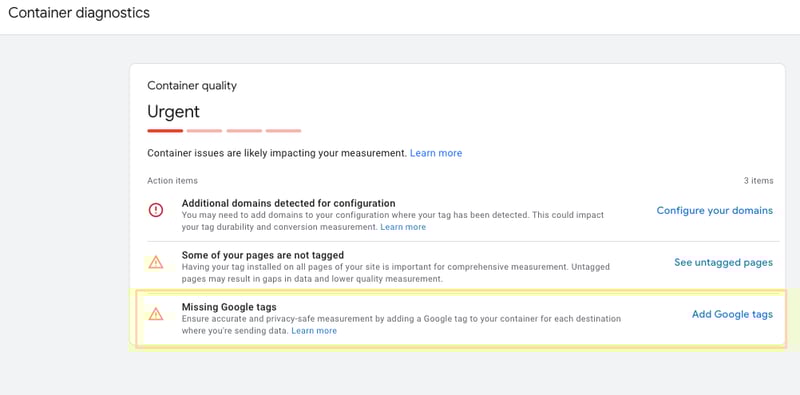The image size is (800, 395).
Task: Click the 3 items count
Action: (x=759, y=181)
